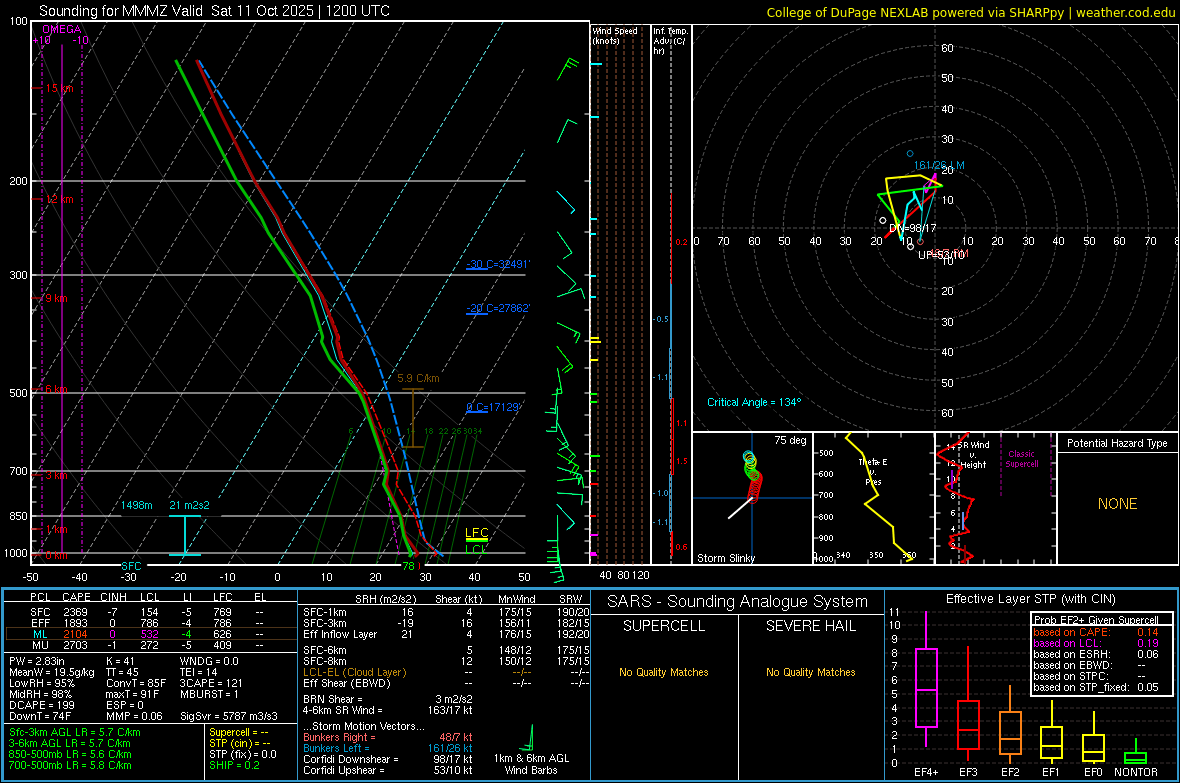Click the green 78 surface dewpoint value

pyautogui.click(x=409, y=566)
